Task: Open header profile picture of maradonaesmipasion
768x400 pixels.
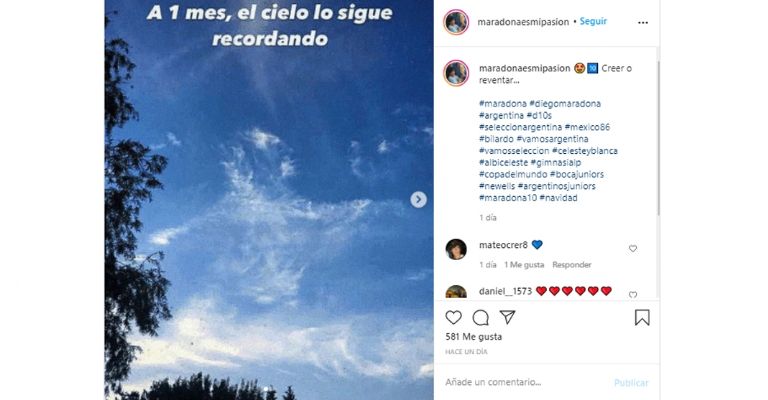Action: pyautogui.click(x=456, y=22)
